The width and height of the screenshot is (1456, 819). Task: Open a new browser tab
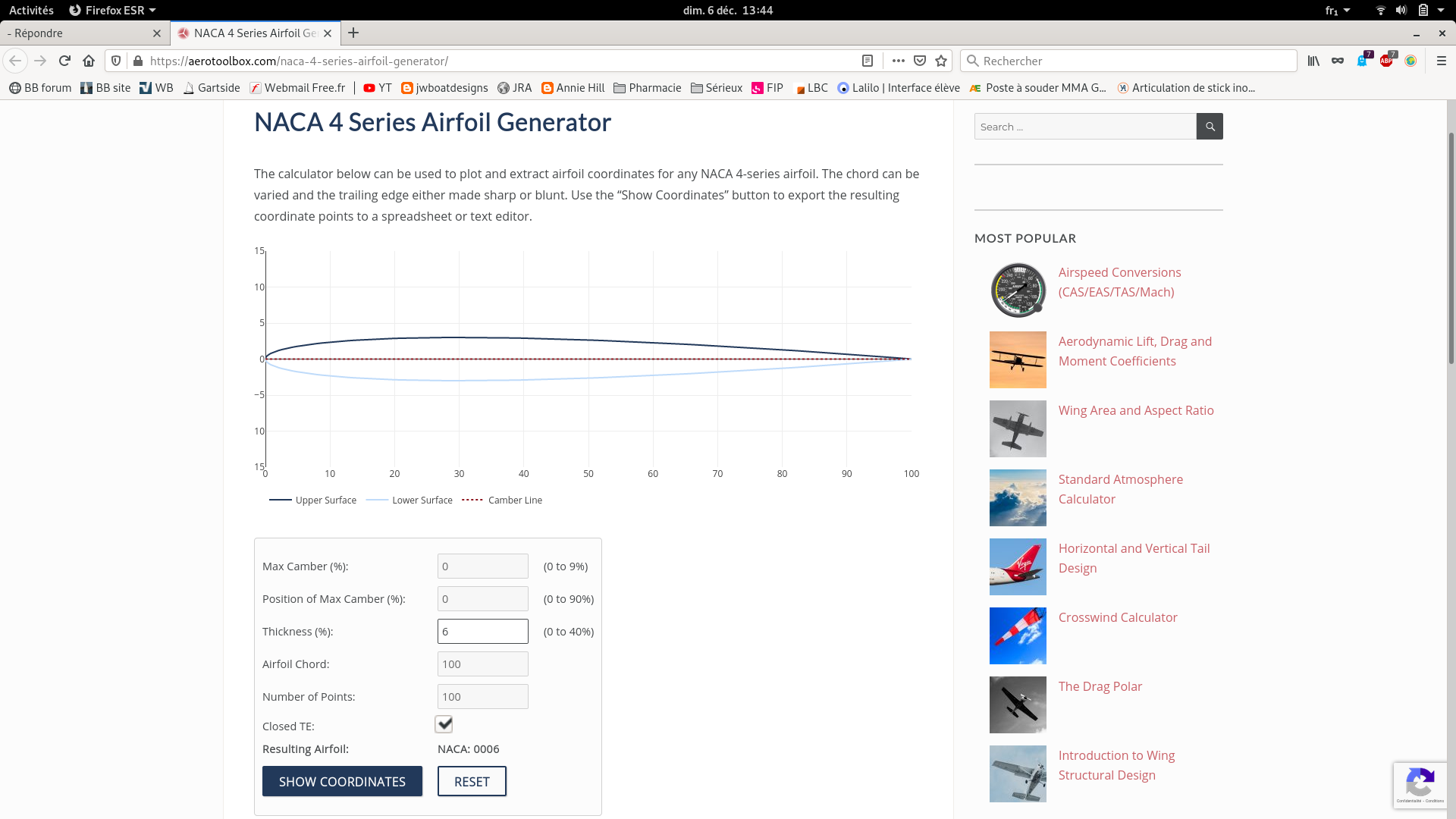pos(353,33)
